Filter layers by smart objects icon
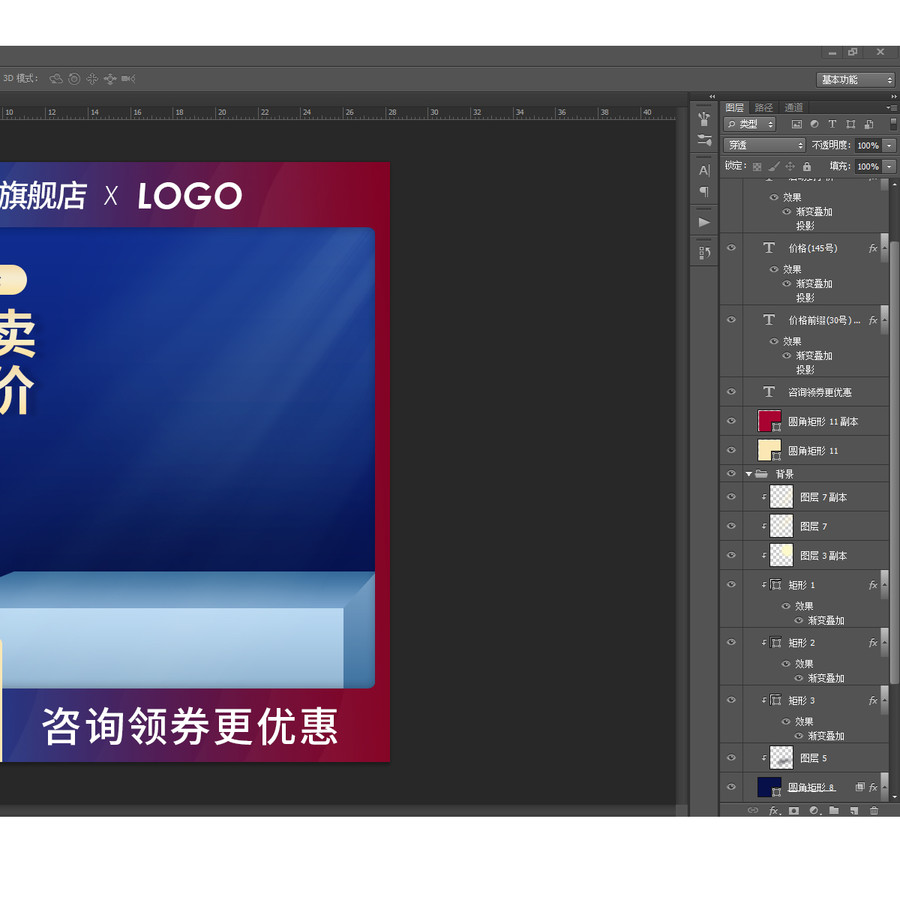The height and width of the screenshot is (900, 900). (869, 124)
